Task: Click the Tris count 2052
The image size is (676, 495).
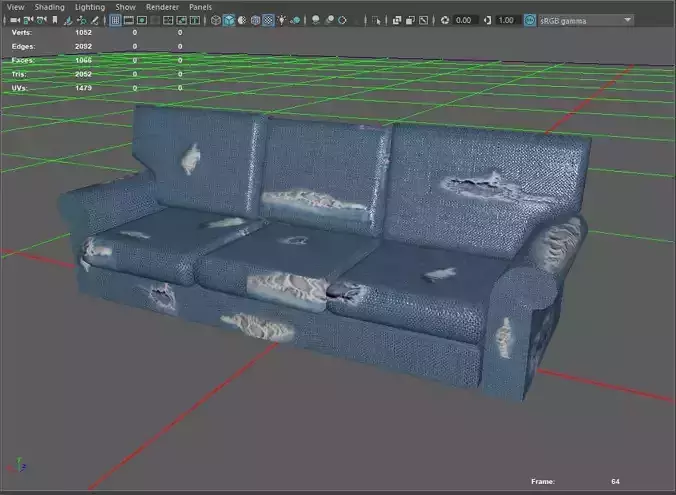Action: (x=83, y=74)
